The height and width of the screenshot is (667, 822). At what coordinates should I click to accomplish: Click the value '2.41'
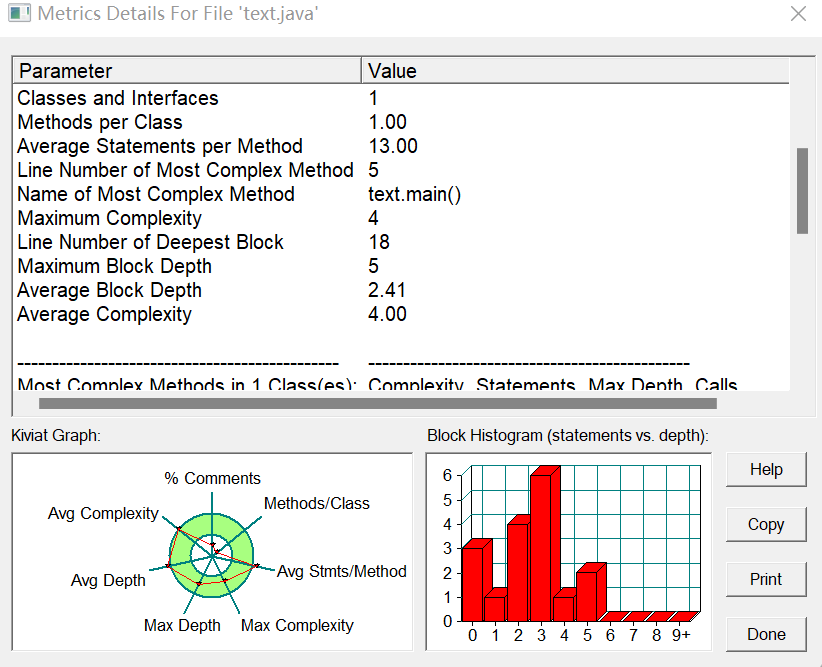[387, 291]
